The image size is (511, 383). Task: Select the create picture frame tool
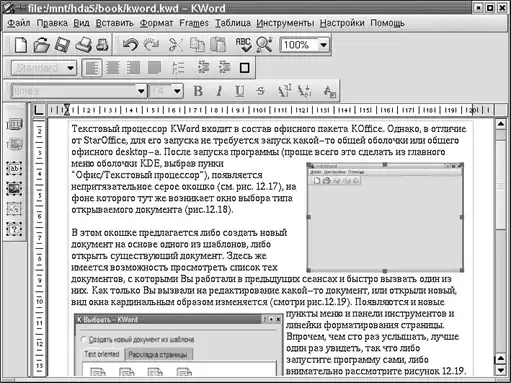click(x=14, y=189)
